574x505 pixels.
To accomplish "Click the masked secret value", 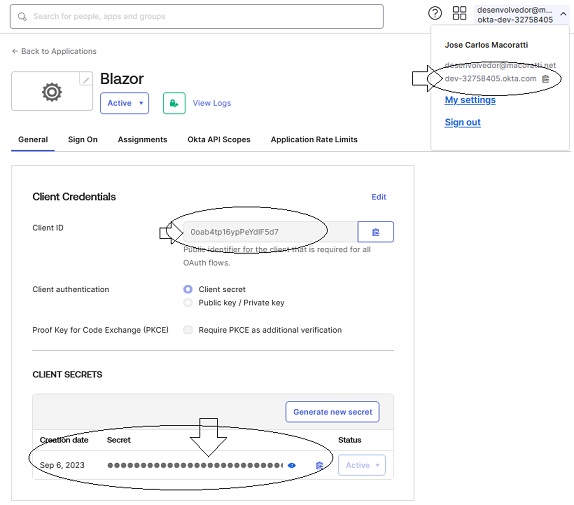I will coord(195,465).
